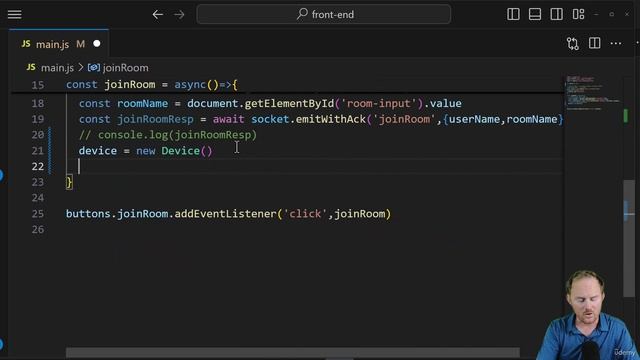Place cursor on 'room-input' string

pos(379,104)
